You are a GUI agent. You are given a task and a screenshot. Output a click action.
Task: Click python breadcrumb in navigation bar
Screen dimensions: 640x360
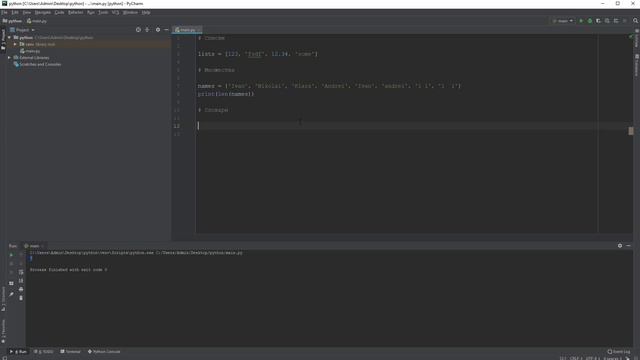click(12, 21)
